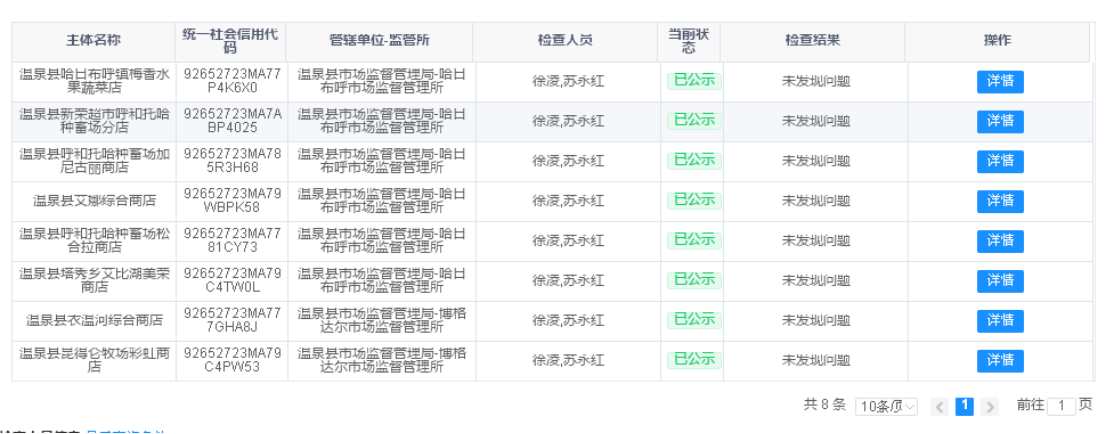Open the 10条/页 page size dropdown
The width and height of the screenshot is (1115, 434).
[x=889, y=406]
